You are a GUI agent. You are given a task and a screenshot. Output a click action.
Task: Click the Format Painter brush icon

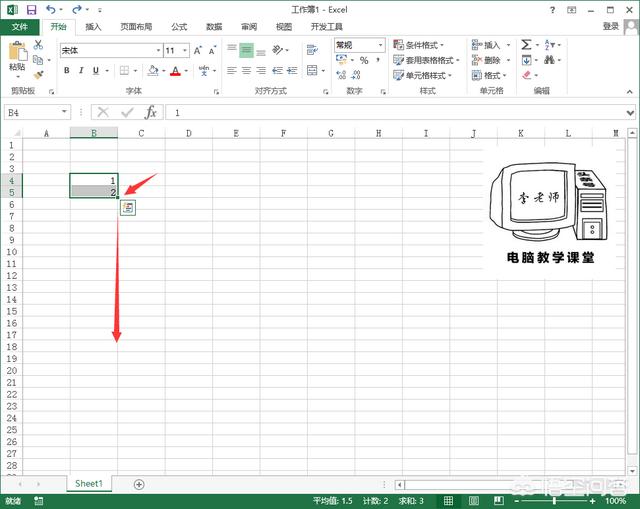point(38,74)
